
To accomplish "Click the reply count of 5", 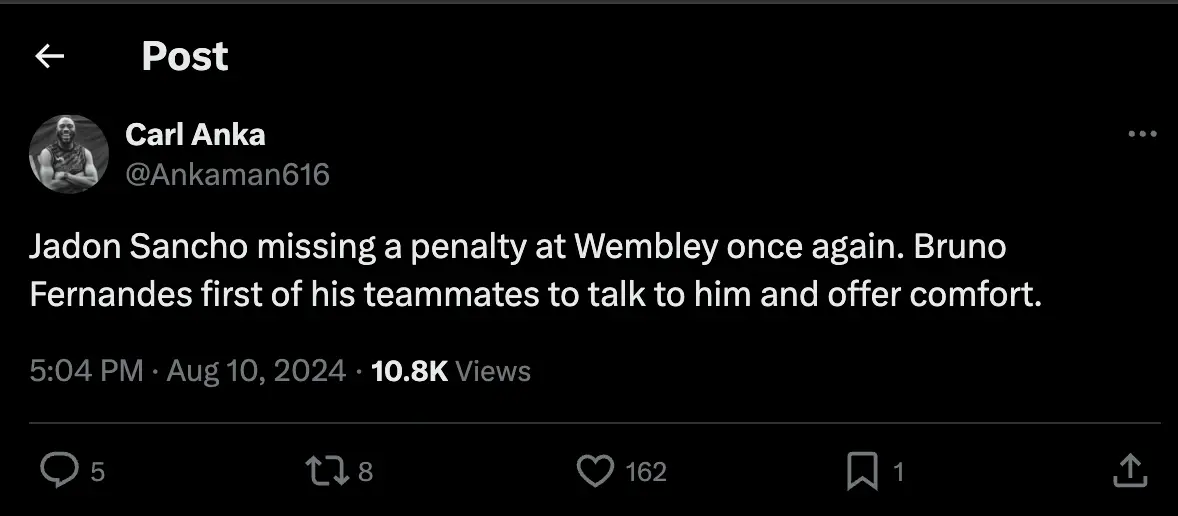I will point(97,471).
